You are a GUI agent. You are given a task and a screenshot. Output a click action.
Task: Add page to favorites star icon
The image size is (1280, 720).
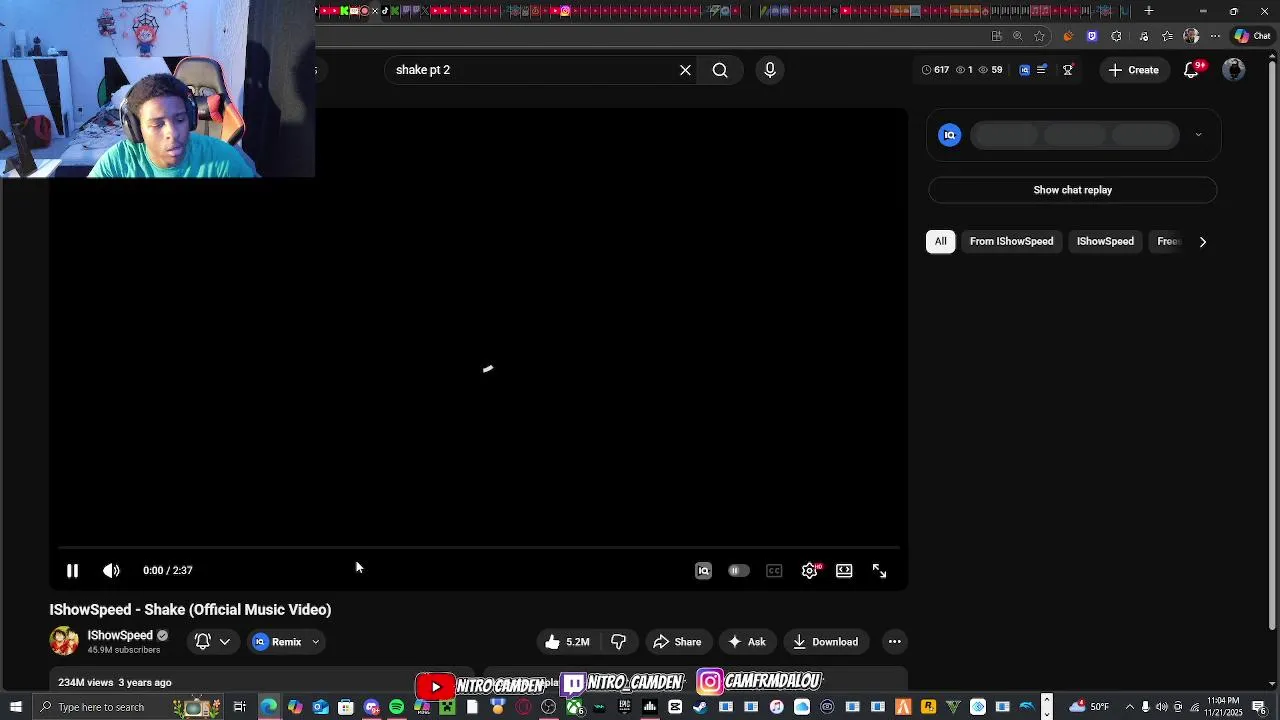coord(1040,36)
